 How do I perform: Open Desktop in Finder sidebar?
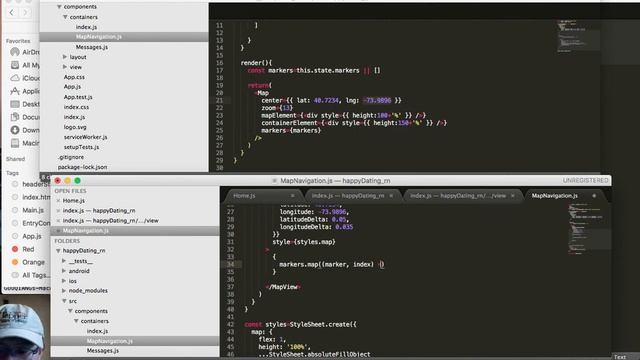pyautogui.click(x=25, y=104)
